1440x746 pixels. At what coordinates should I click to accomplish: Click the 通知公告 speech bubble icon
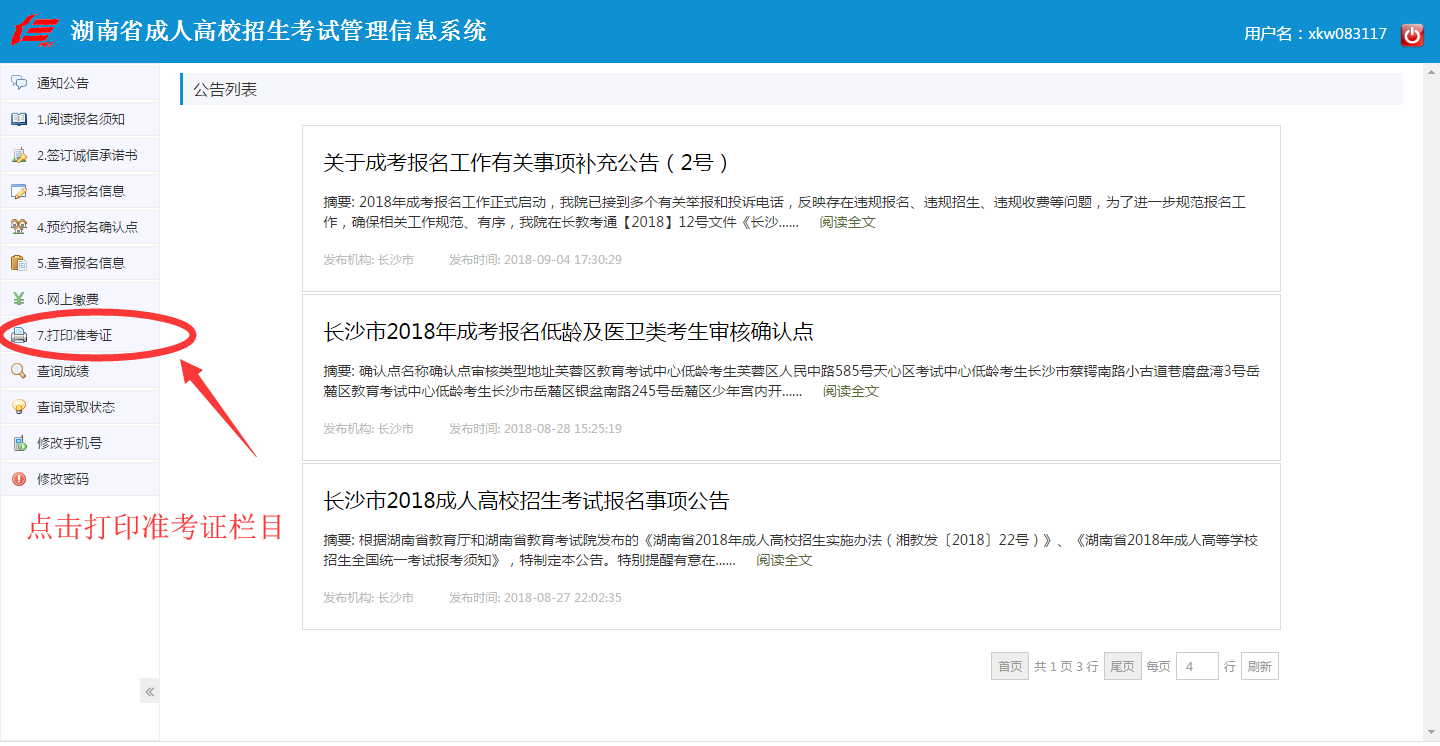point(19,83)
